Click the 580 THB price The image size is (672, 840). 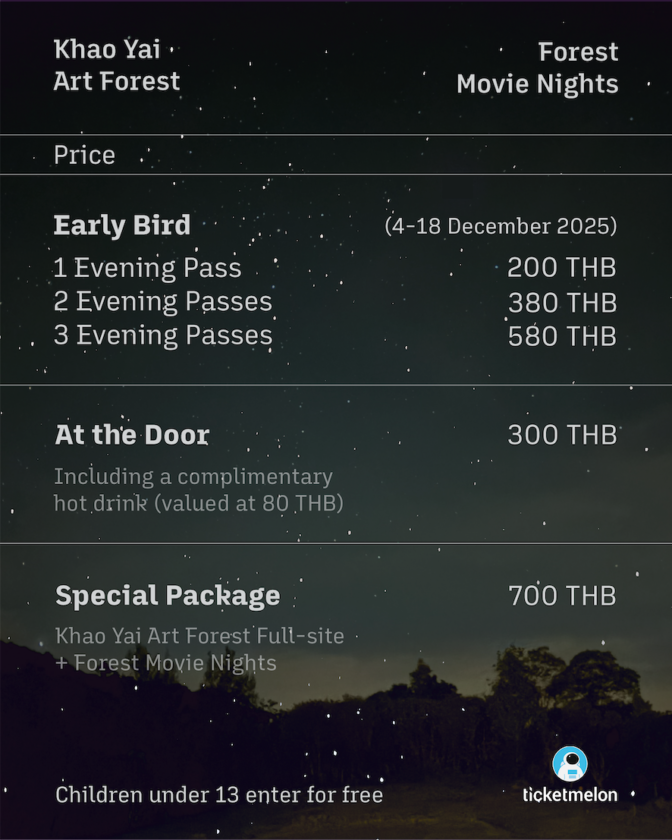(x=561, y=336)
